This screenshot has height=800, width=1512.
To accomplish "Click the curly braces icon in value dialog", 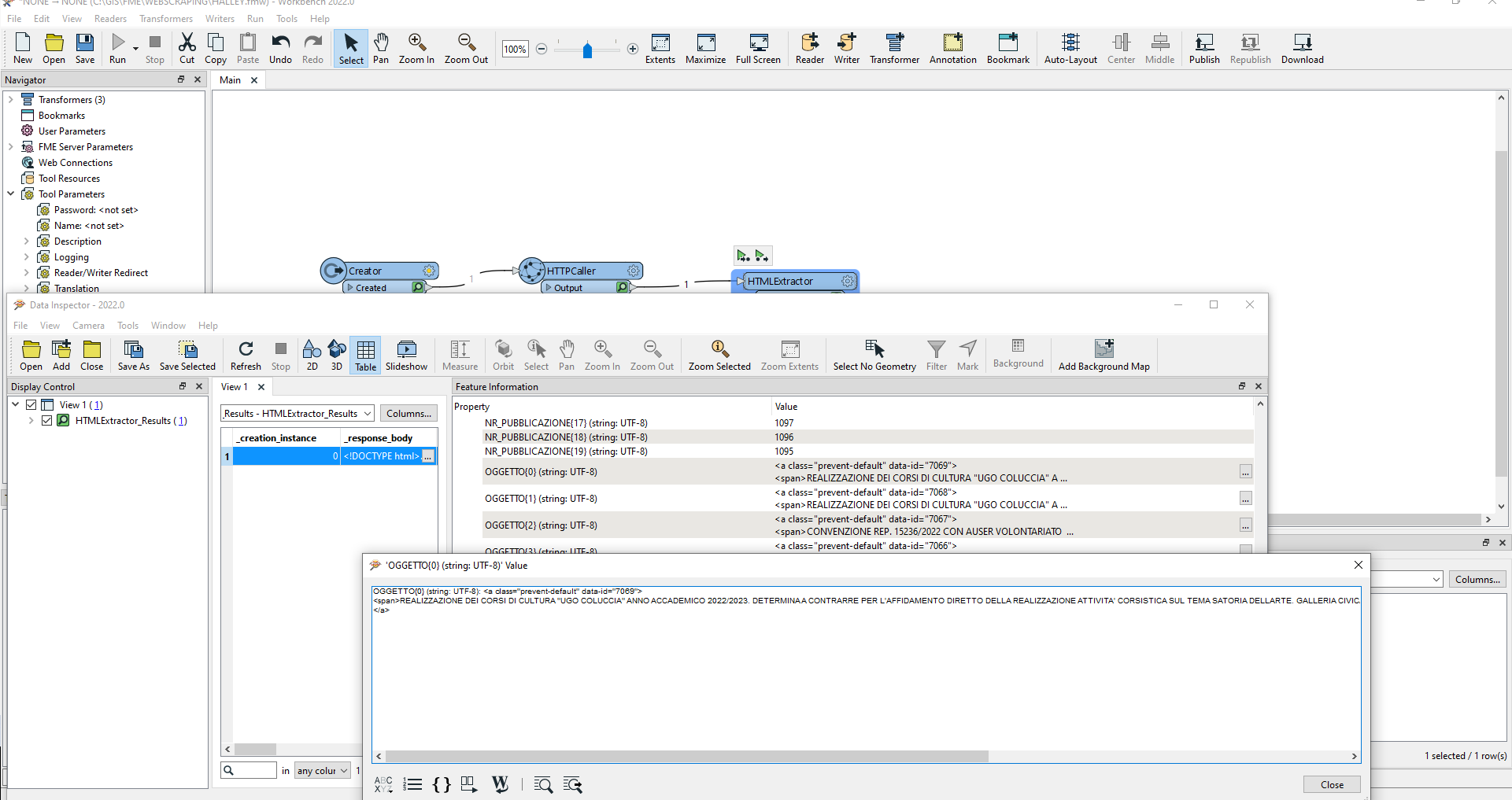I will point(442,784).
